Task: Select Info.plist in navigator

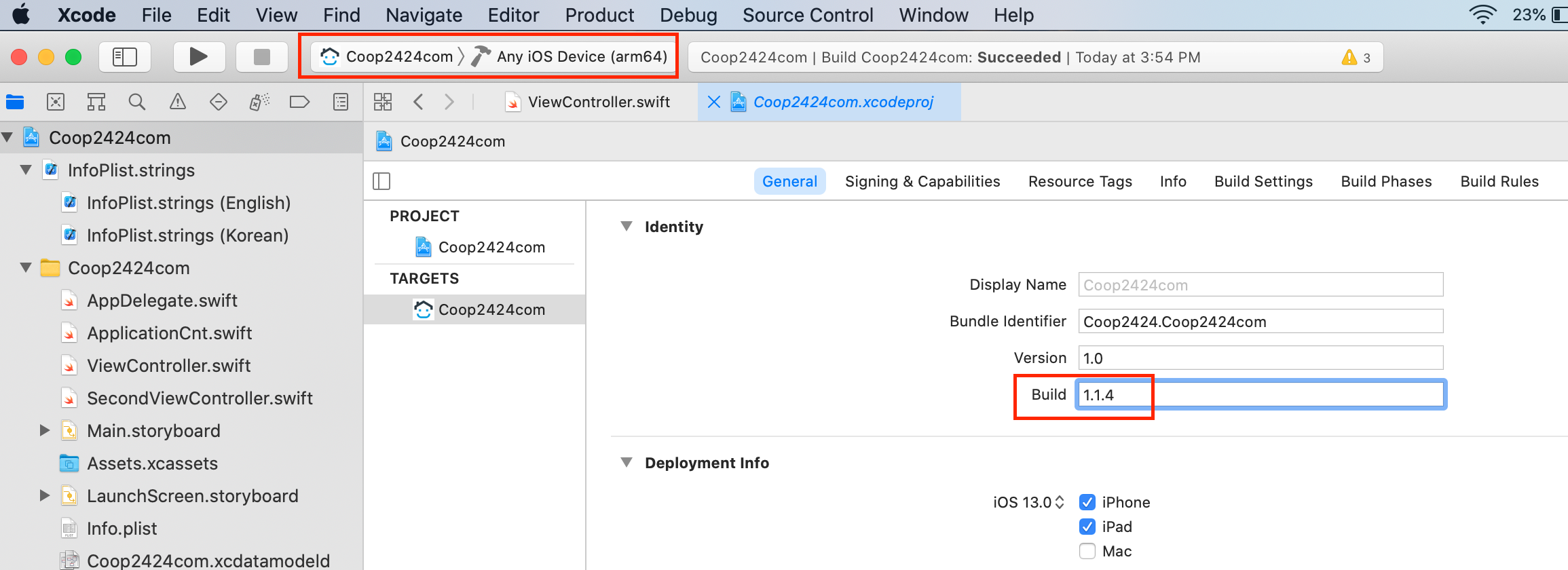Action: [122, 529]
